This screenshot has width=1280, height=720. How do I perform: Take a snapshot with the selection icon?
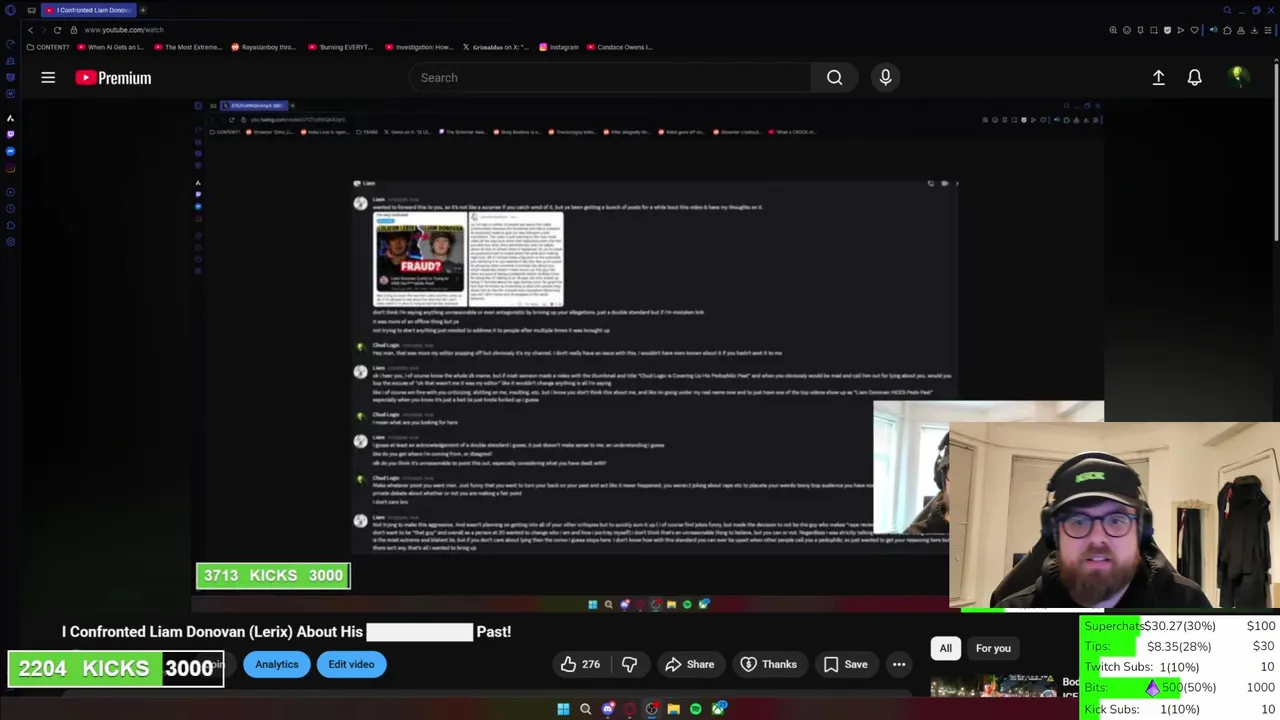point(1154,30)
